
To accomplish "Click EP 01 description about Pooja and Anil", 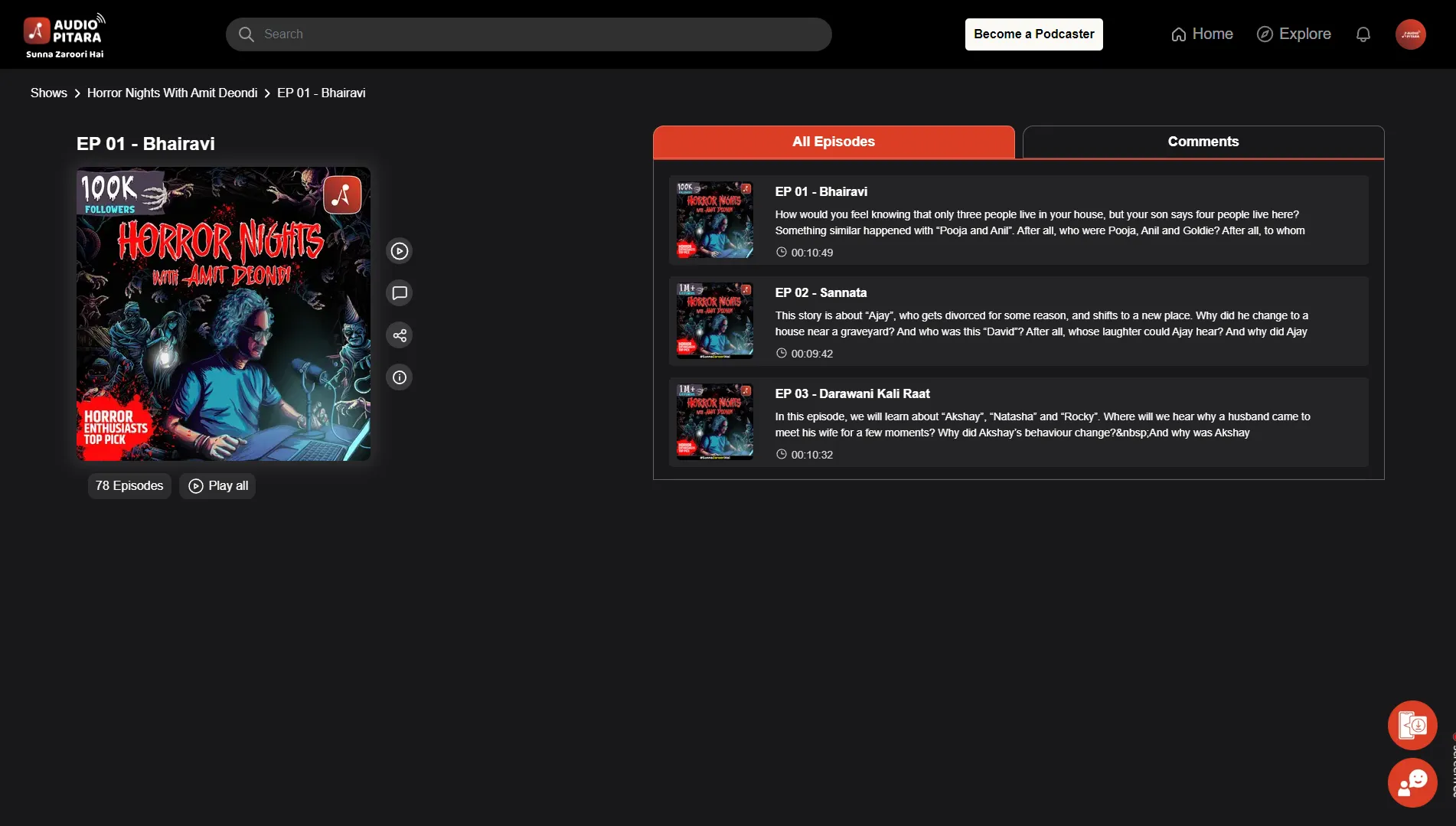I will [1040, 223].
